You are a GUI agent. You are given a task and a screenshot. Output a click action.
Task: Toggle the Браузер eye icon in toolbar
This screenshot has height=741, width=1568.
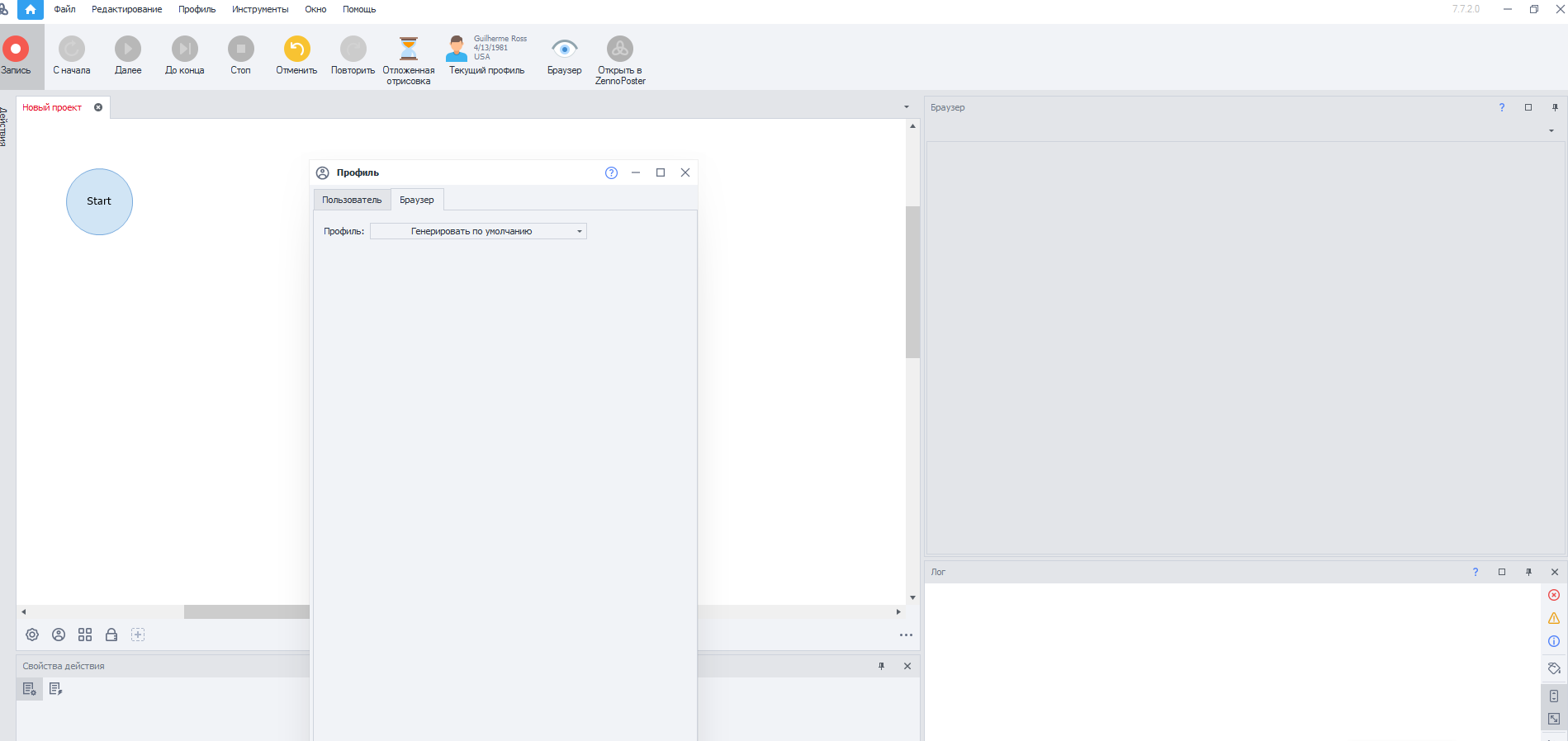coord(565,49)
